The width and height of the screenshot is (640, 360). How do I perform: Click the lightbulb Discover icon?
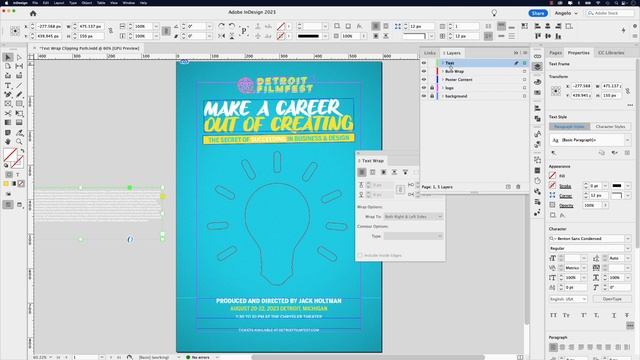pos(494,13)
